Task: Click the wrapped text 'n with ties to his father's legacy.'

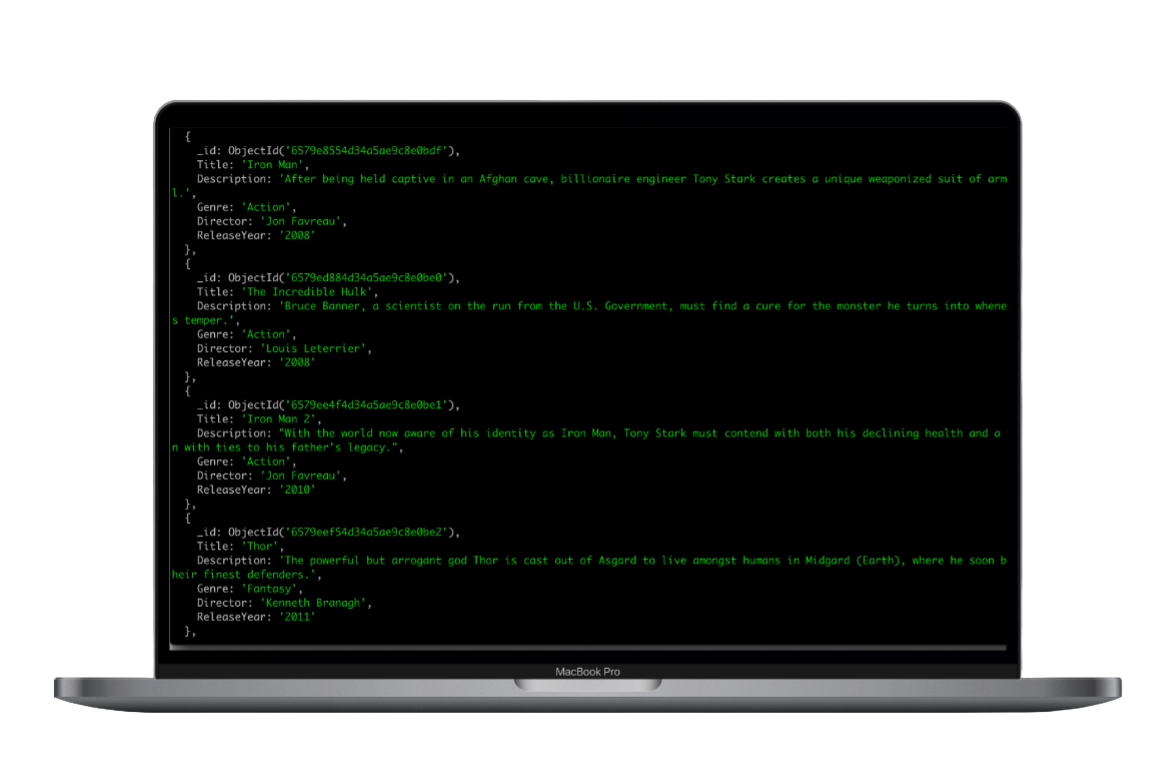Action: 286,448
